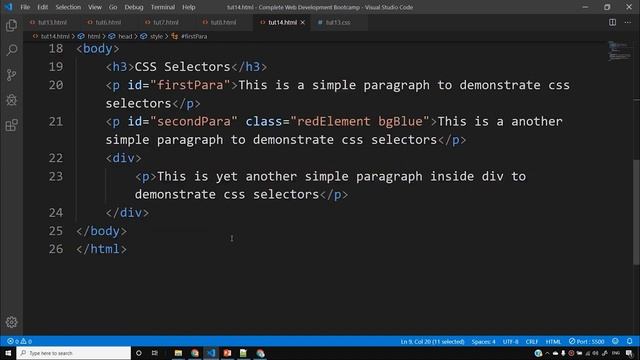
Task: Click the errors and warnings status indicator
Action: (19, 341)
